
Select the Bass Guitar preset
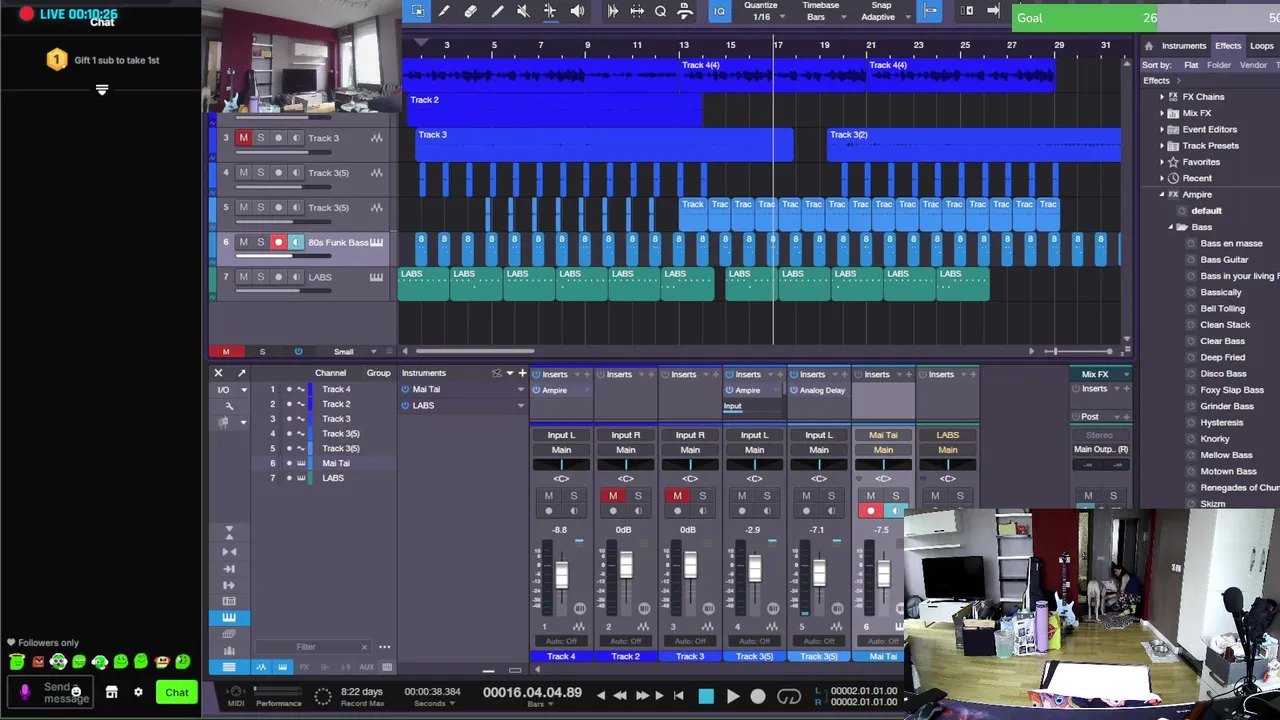[x=1224, y=260]
